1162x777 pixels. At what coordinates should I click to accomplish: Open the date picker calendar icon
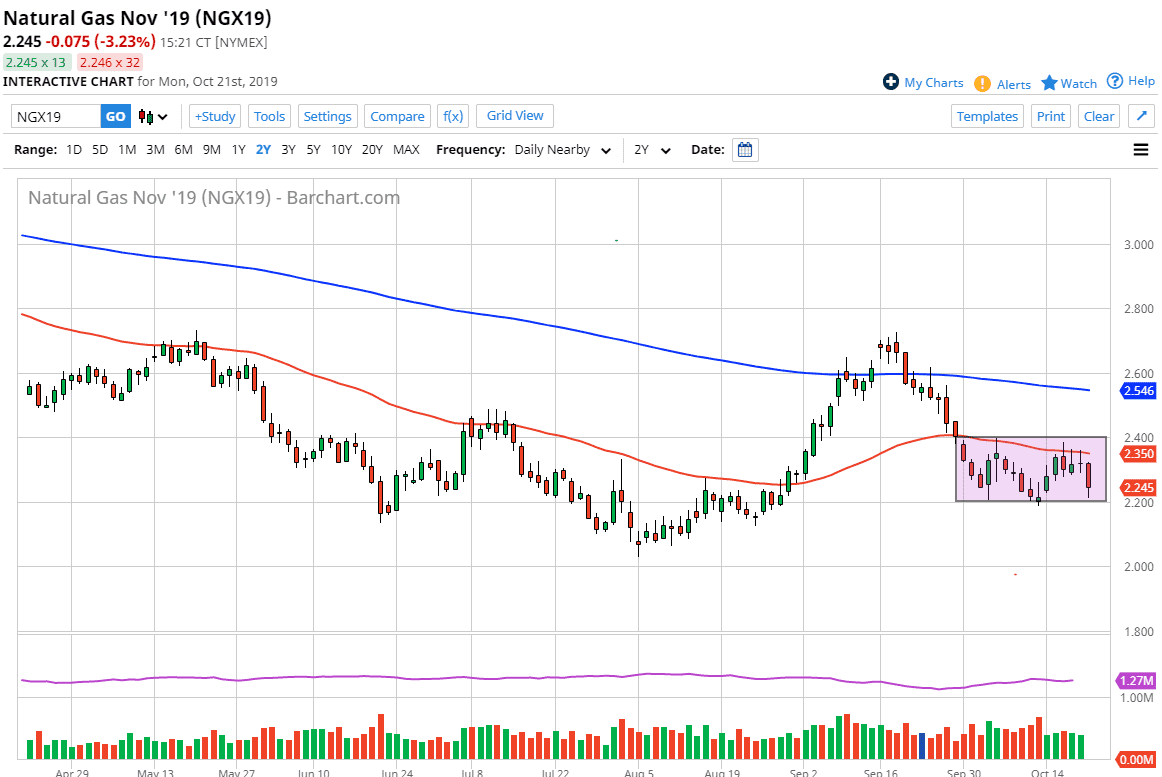tap(745, 150)
